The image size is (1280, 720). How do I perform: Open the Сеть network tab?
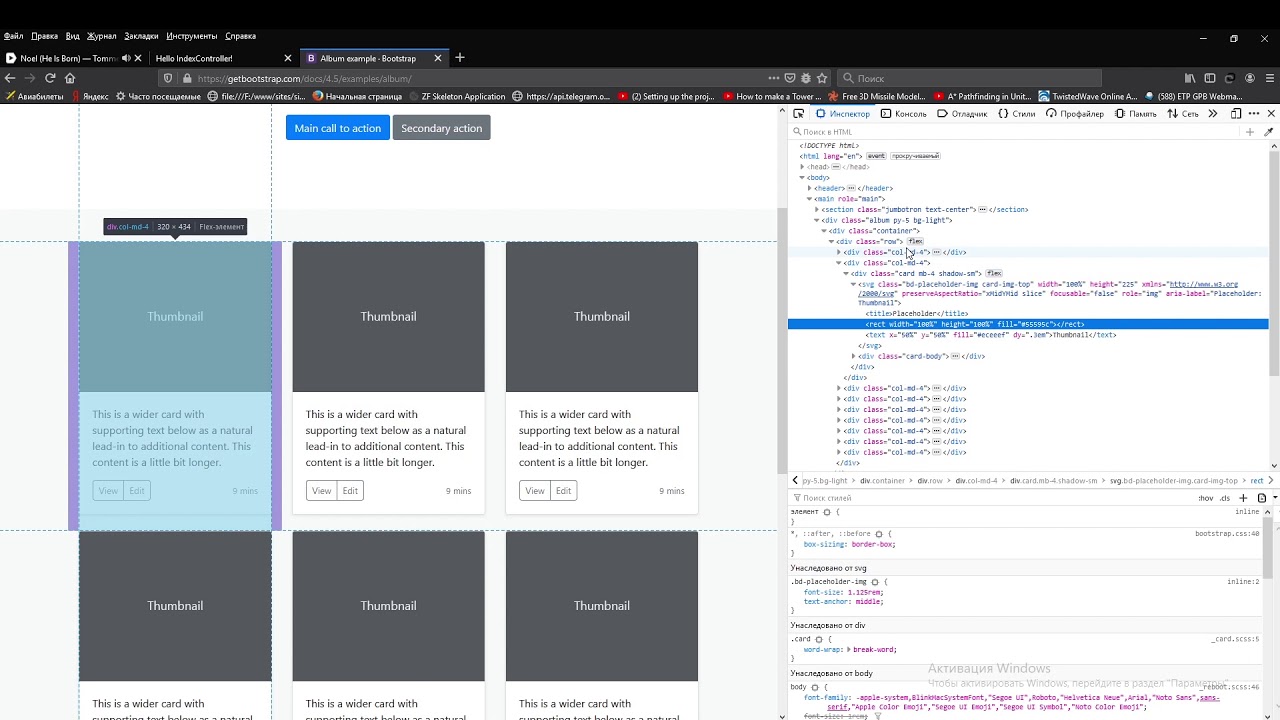(1183, 114)
